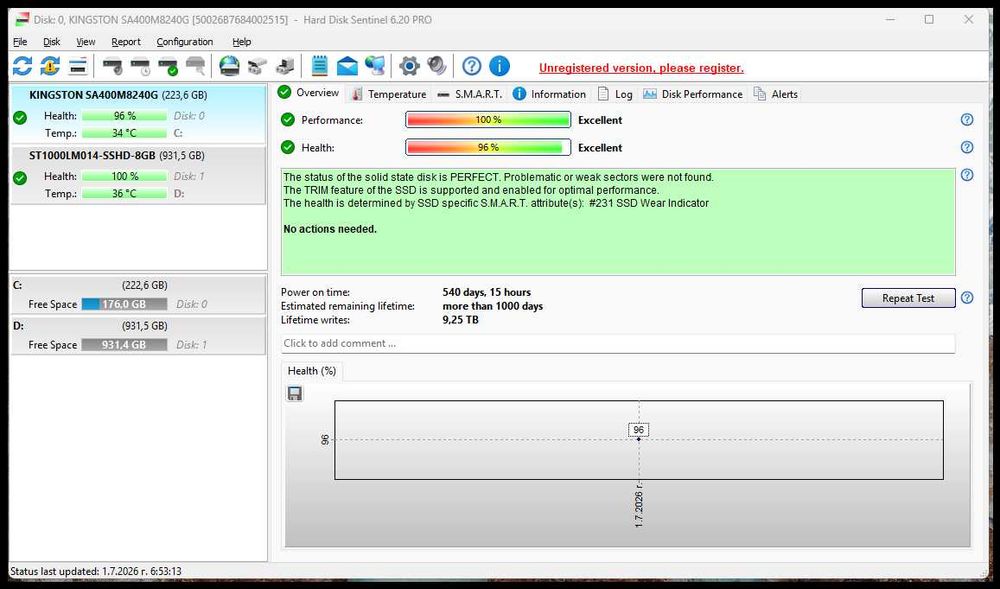Select the Health (%) graph tab
Viewport: 1000px width, 589px height.
311,371
